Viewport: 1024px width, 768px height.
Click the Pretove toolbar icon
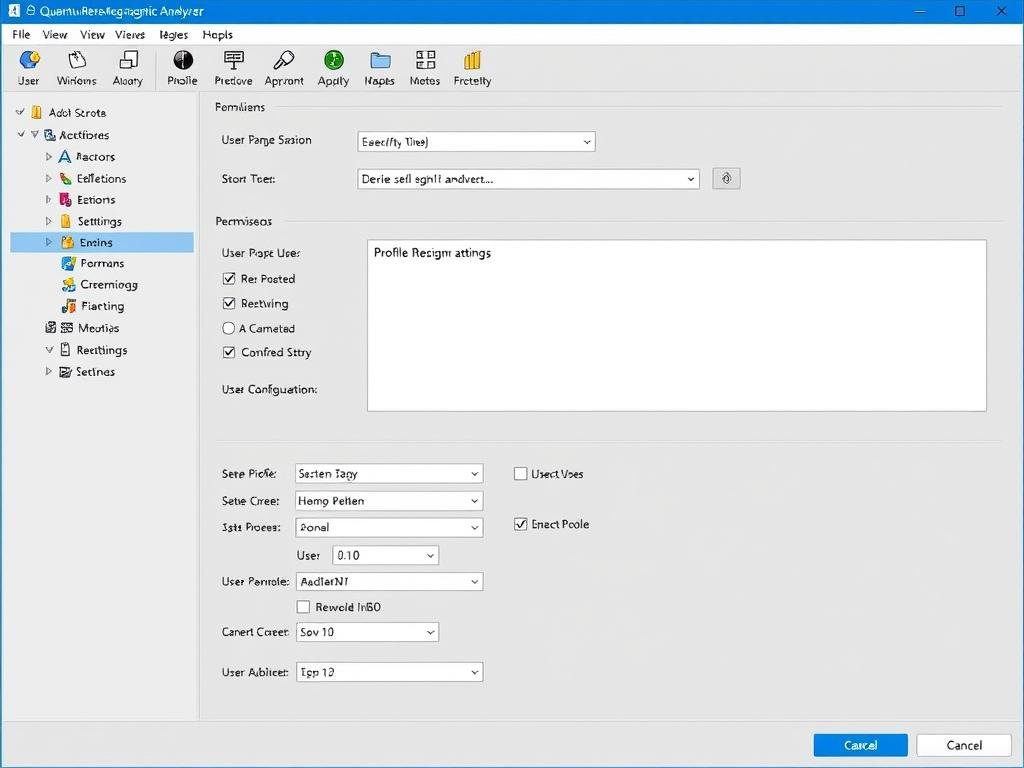pos(233,62)
